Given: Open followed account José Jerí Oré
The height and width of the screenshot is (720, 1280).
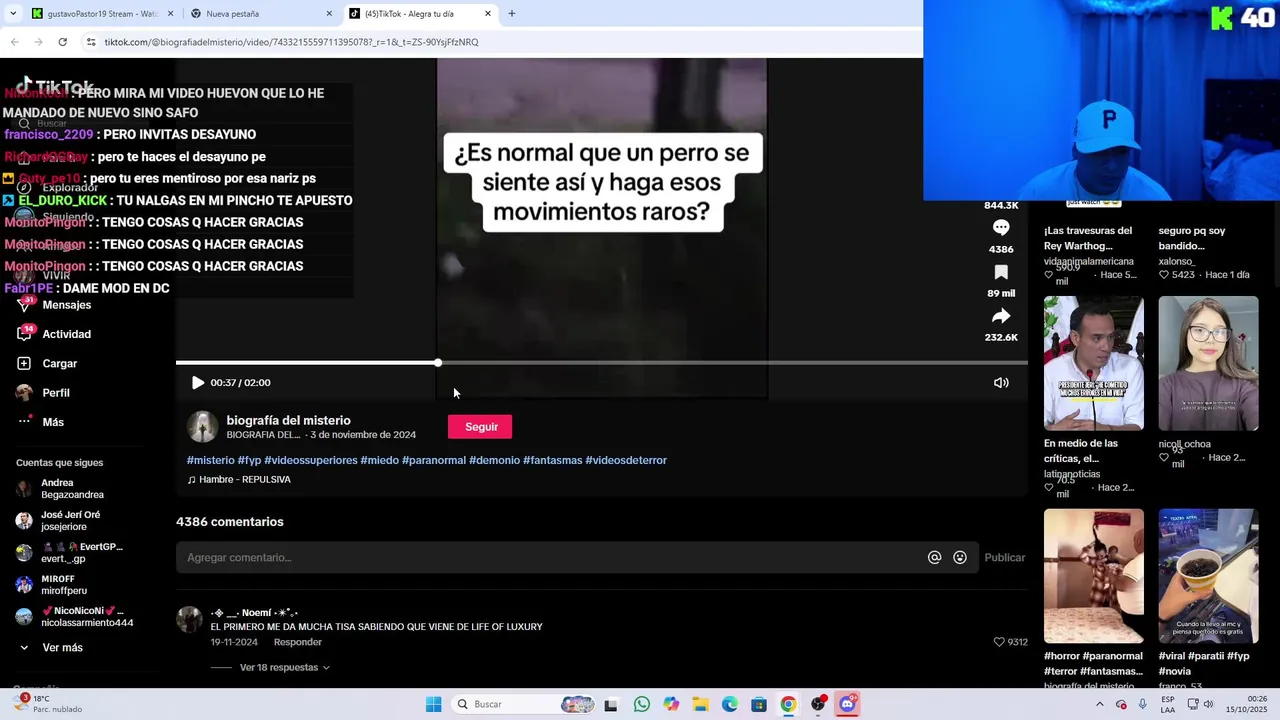Looking at the screenshot, I should click(x=70, y=521).
